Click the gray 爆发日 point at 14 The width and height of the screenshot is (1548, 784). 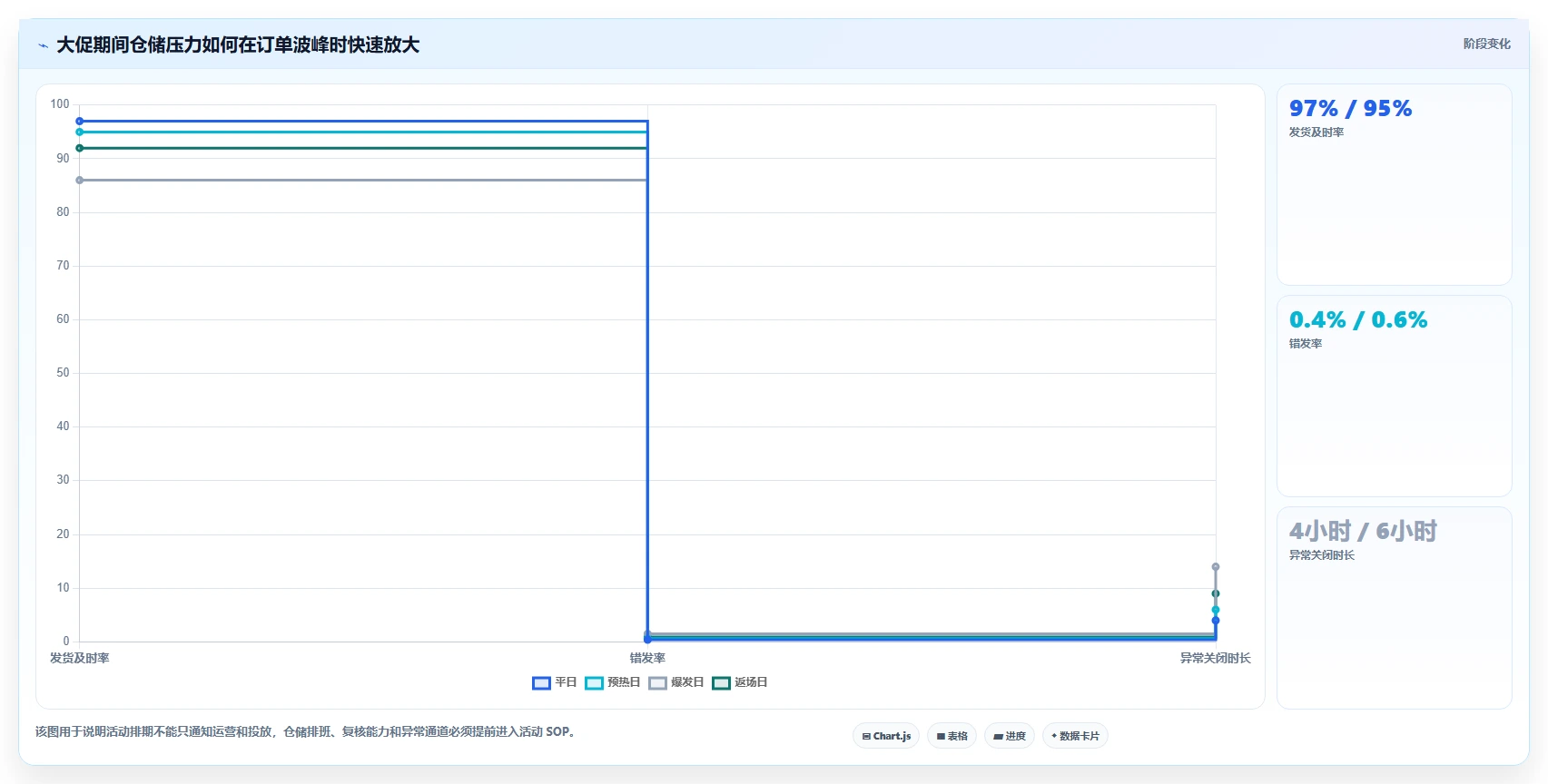pyautogui.click(x=1216, y=567)
